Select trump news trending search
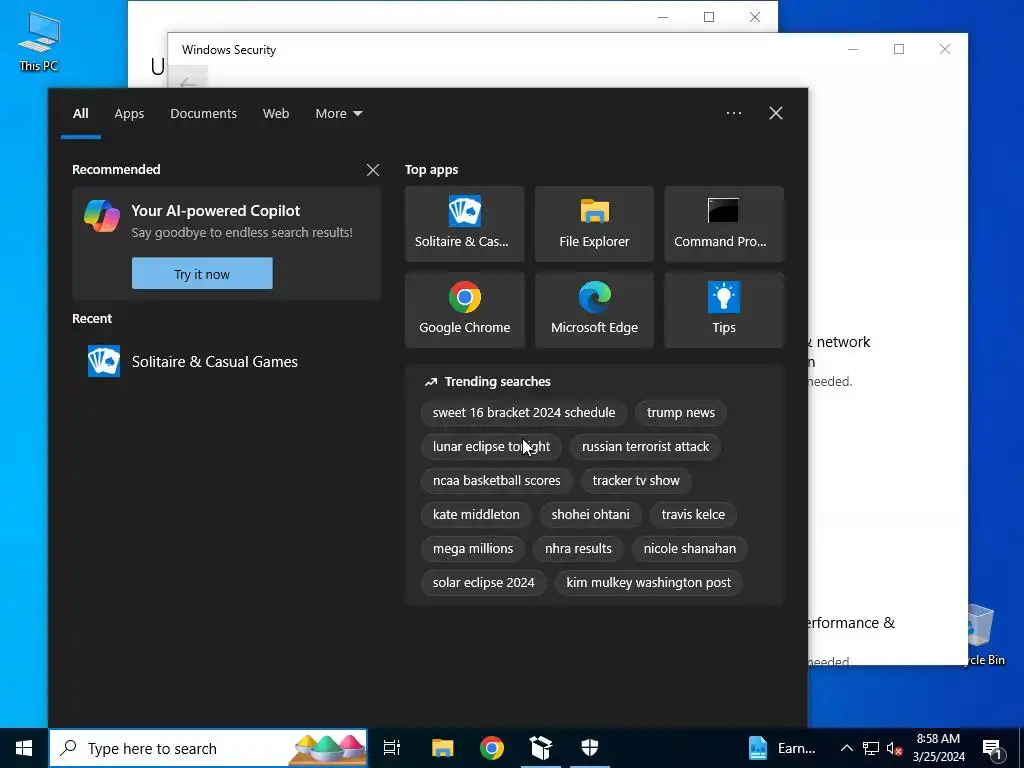The width and height of the screenshot is (1024, 768). coord(680,413)
